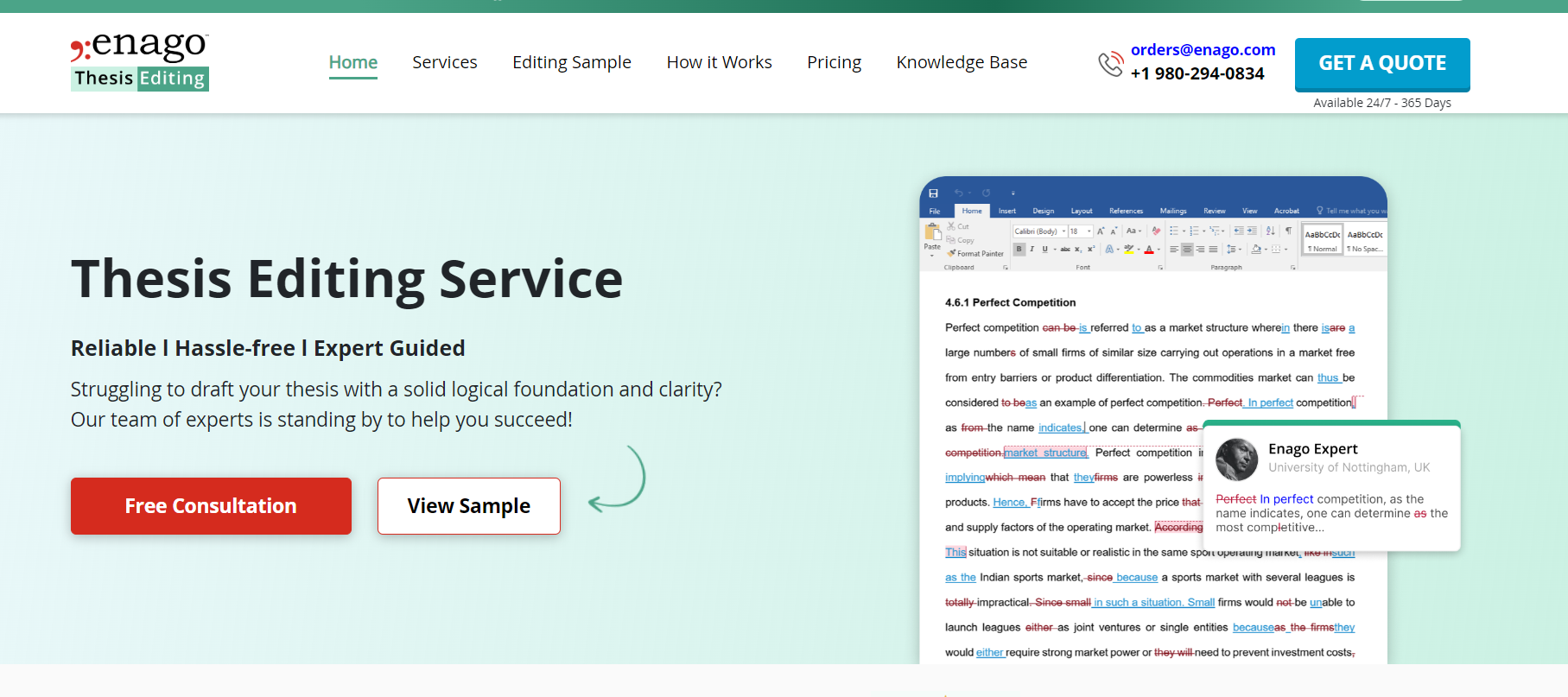Open the font size 18 dropdown
Image resolution: width=1568 pixels, height=697 pixels.
1089,231
